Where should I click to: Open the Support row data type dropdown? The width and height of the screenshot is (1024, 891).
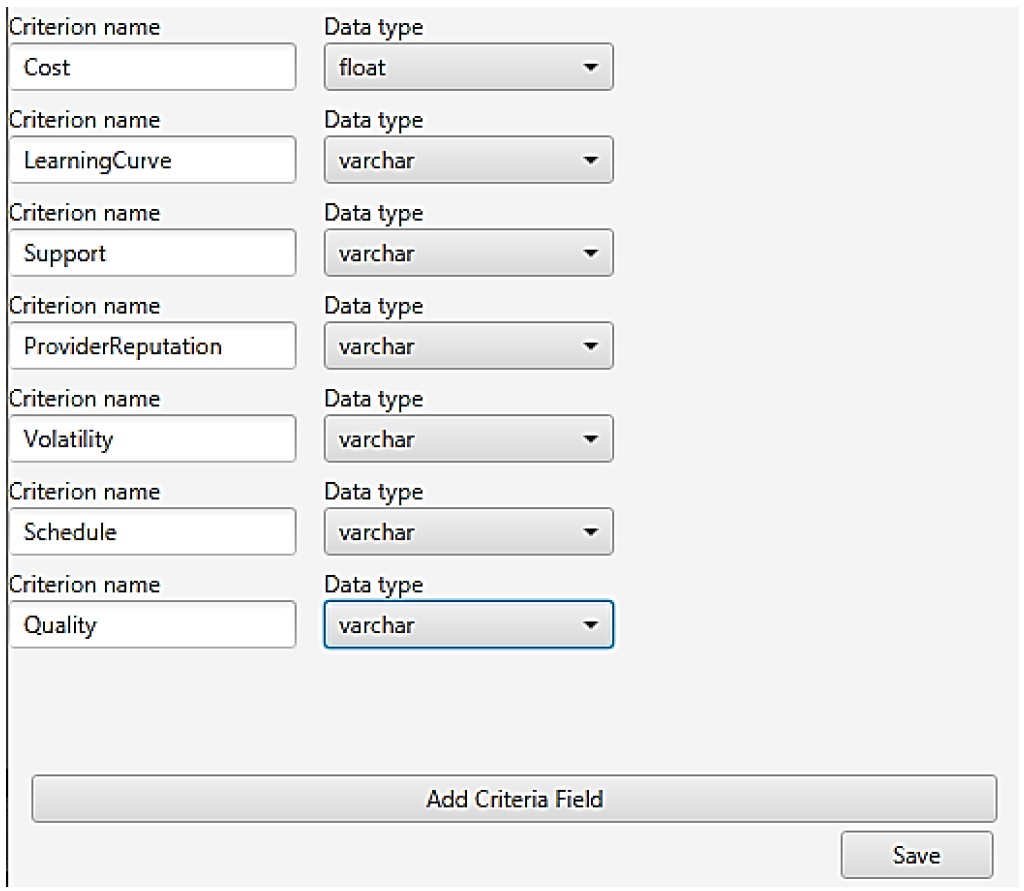pos(468,253)
